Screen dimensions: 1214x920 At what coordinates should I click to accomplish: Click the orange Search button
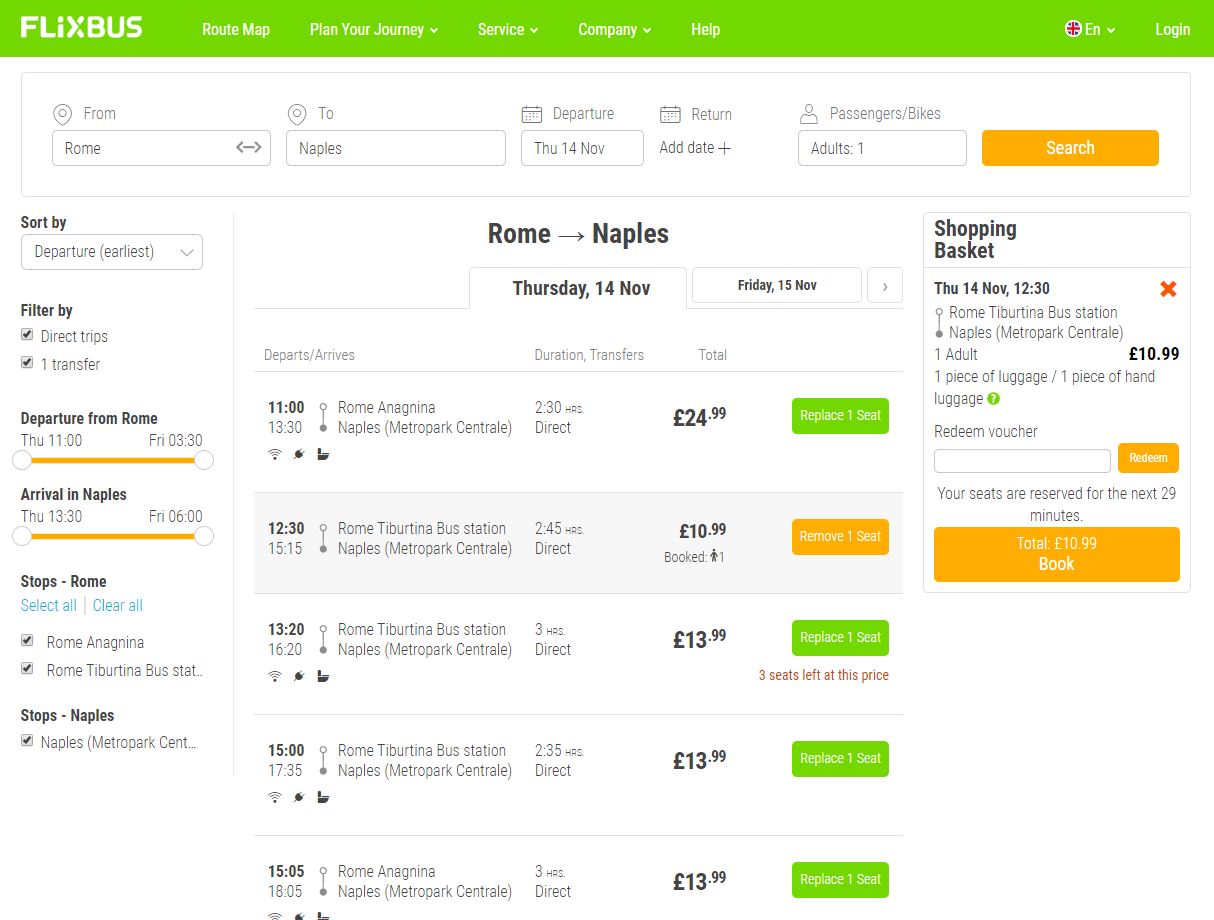coord(1070,148)
